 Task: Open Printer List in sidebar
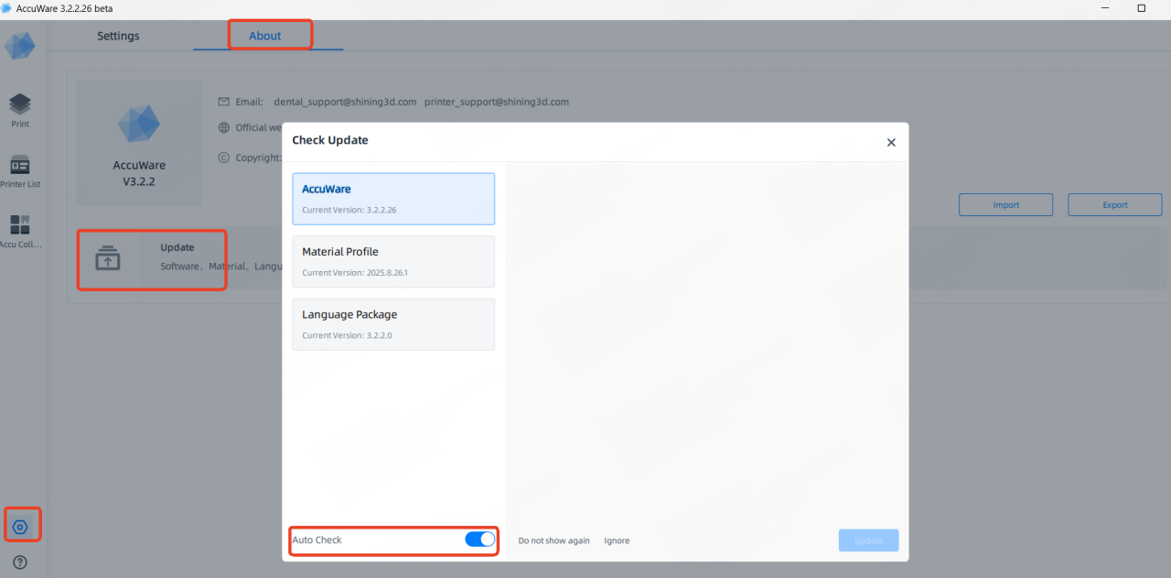click(x=20, y=171)
